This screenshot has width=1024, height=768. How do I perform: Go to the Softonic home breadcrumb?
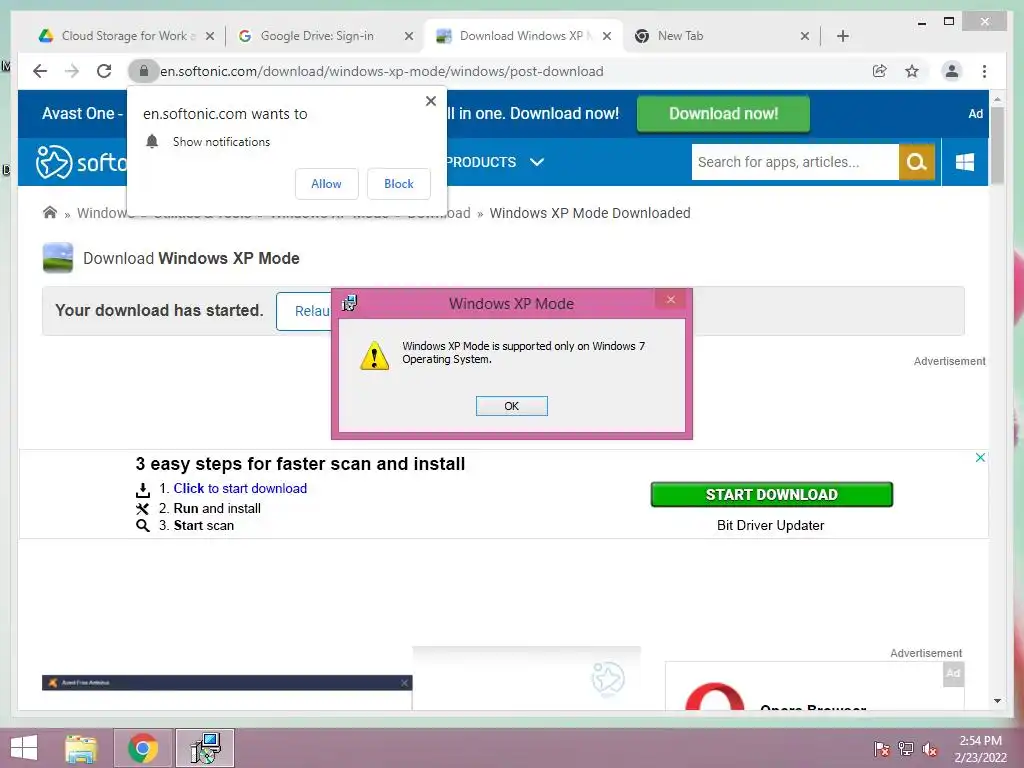point(50,212)
